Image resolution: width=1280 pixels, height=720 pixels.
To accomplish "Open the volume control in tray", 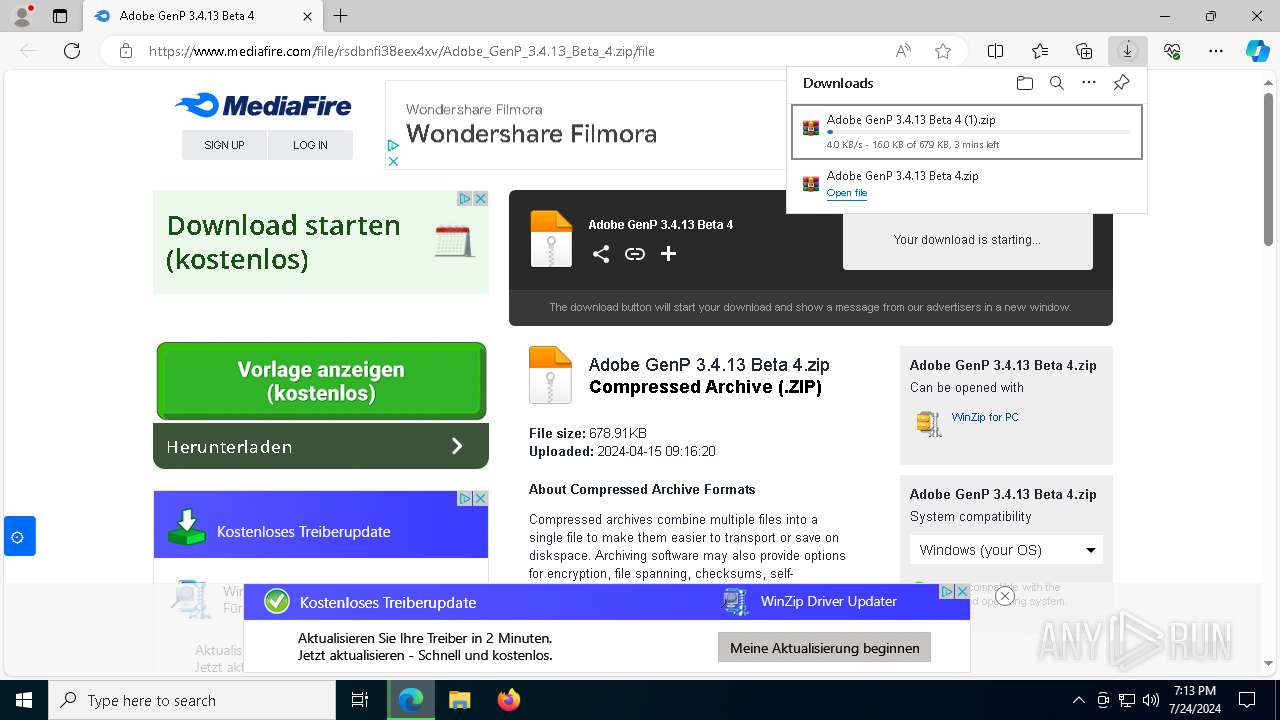I will [1151, 700].
